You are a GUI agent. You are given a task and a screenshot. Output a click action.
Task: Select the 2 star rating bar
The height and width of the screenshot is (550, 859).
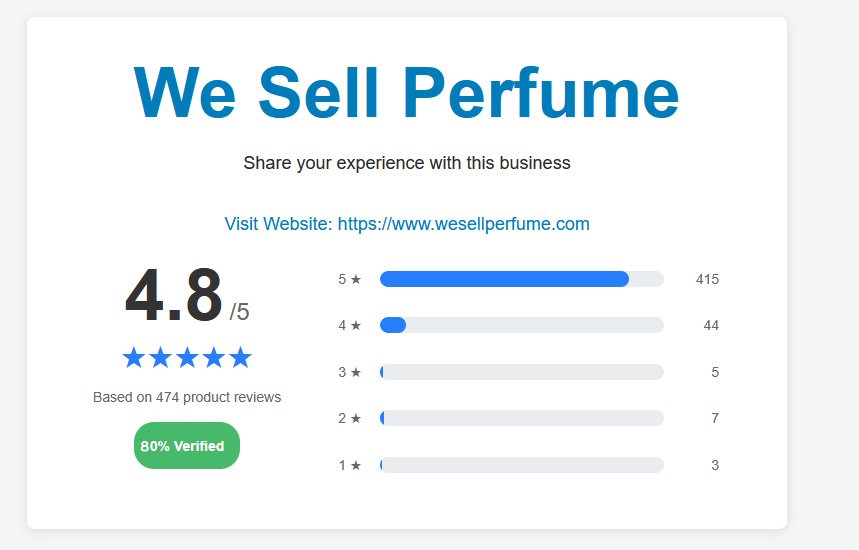coord(521,418)
